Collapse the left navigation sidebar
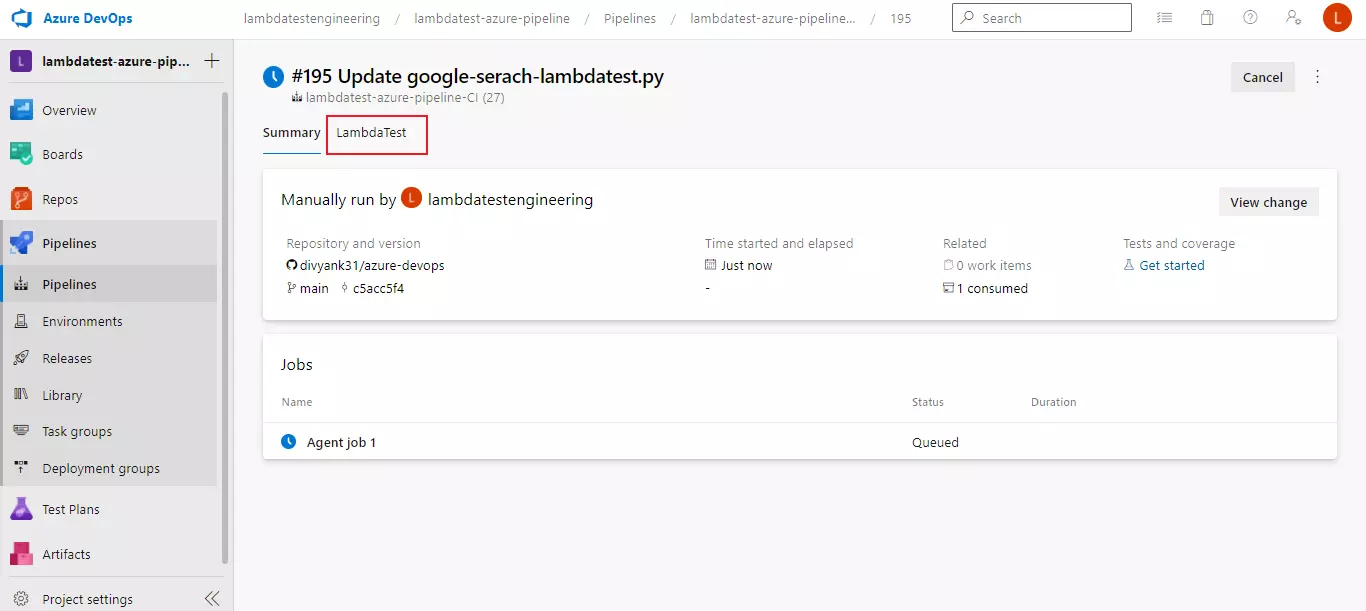1366x611 pixels. point(211,597)
